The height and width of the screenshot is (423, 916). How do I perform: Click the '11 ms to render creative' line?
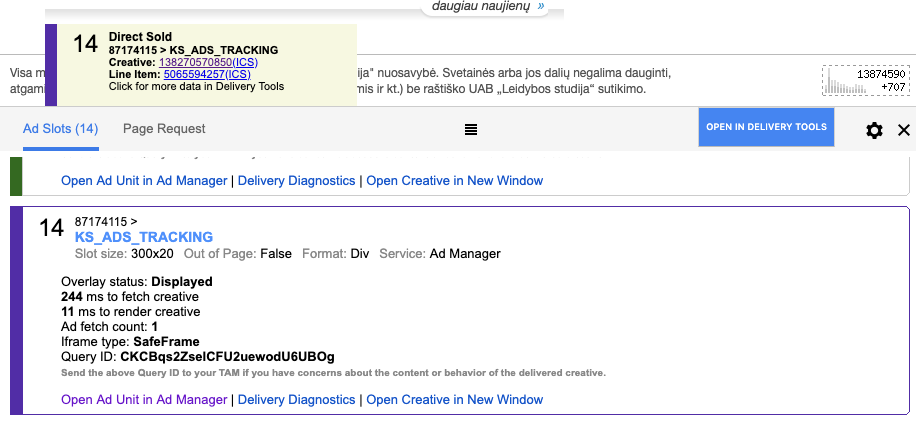130,311
